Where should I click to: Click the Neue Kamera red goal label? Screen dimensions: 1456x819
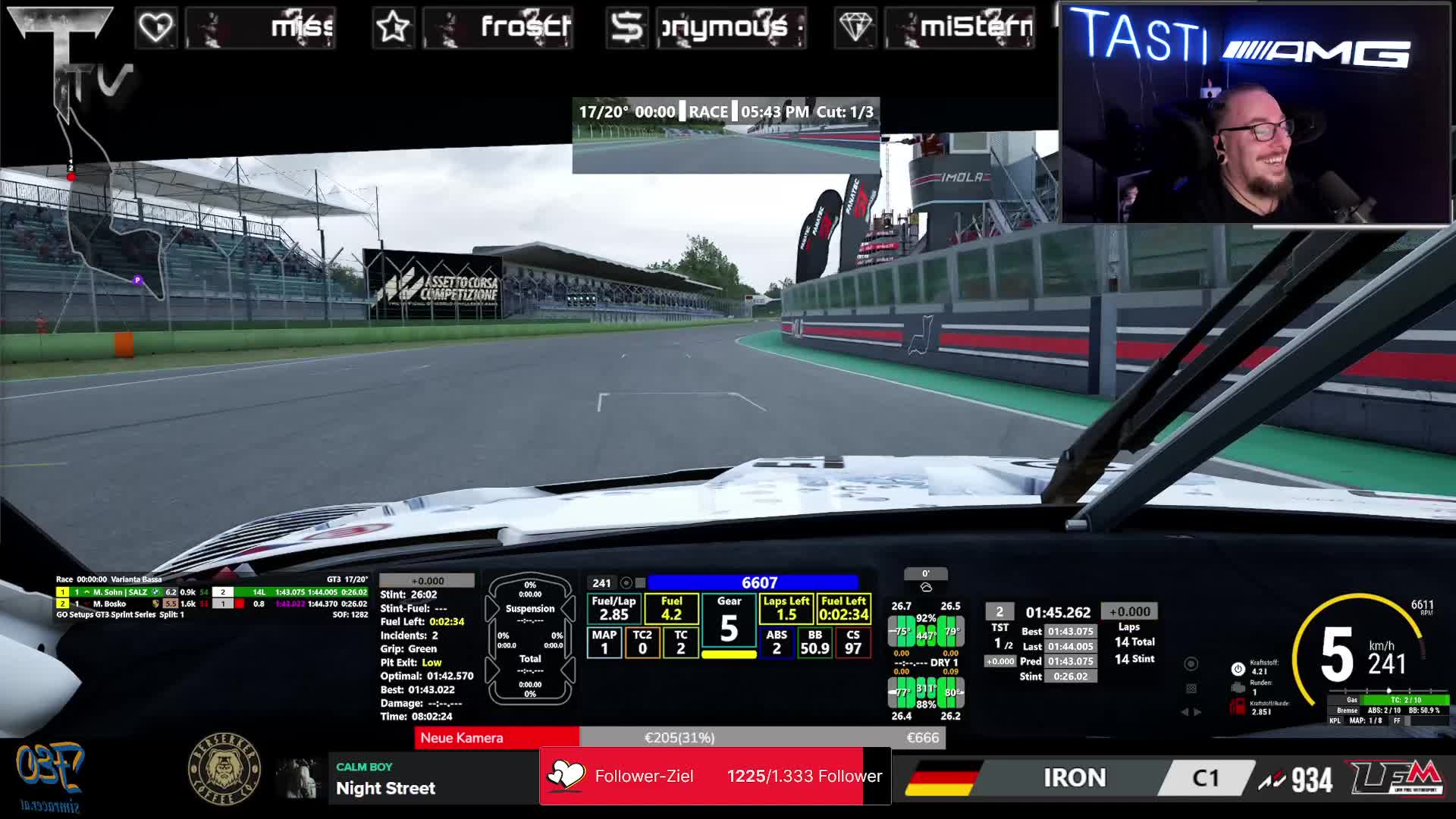(497, 738)
